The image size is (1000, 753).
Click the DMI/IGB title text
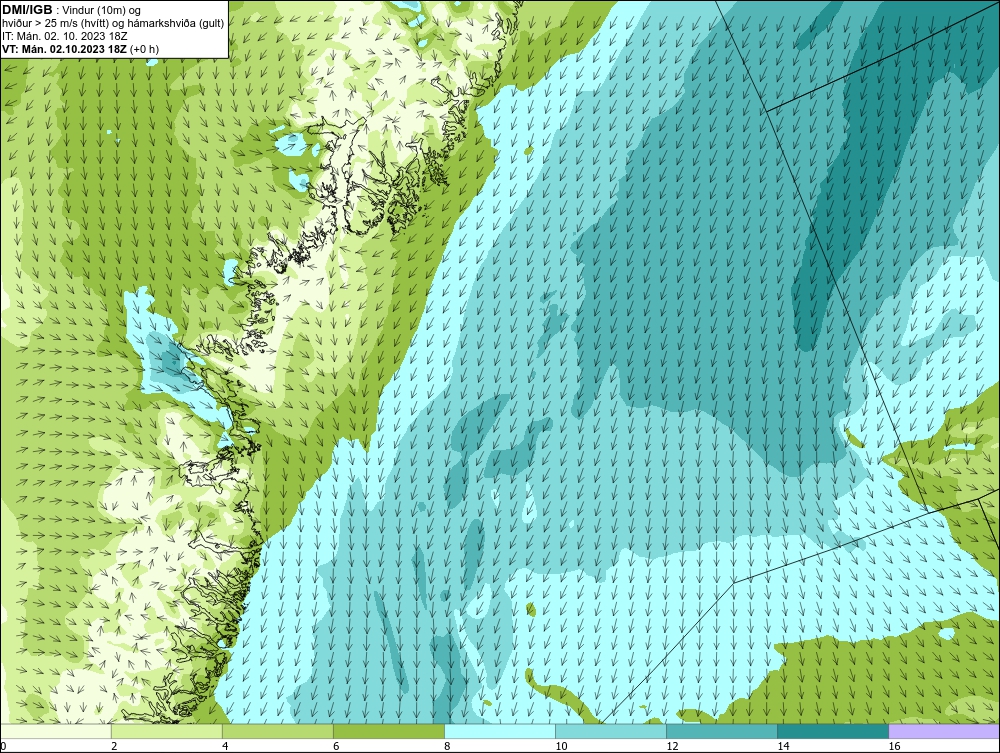[27, 10]
